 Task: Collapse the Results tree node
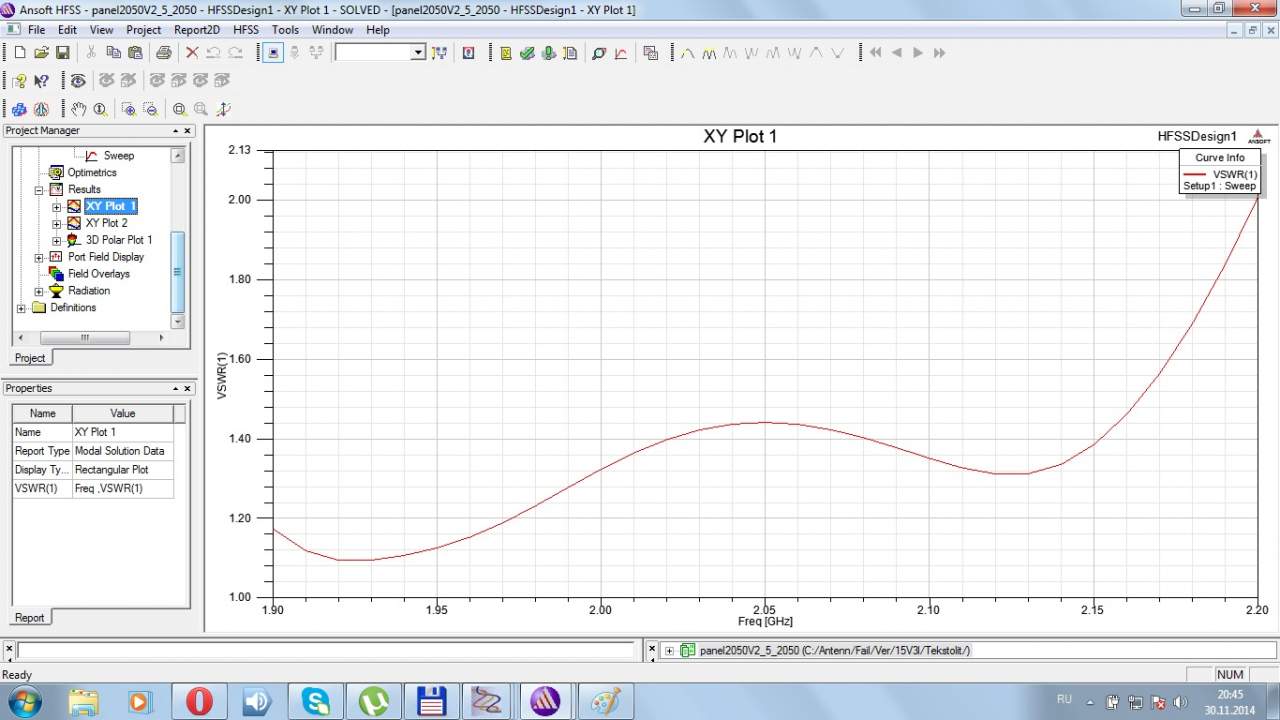coord(39,189)
